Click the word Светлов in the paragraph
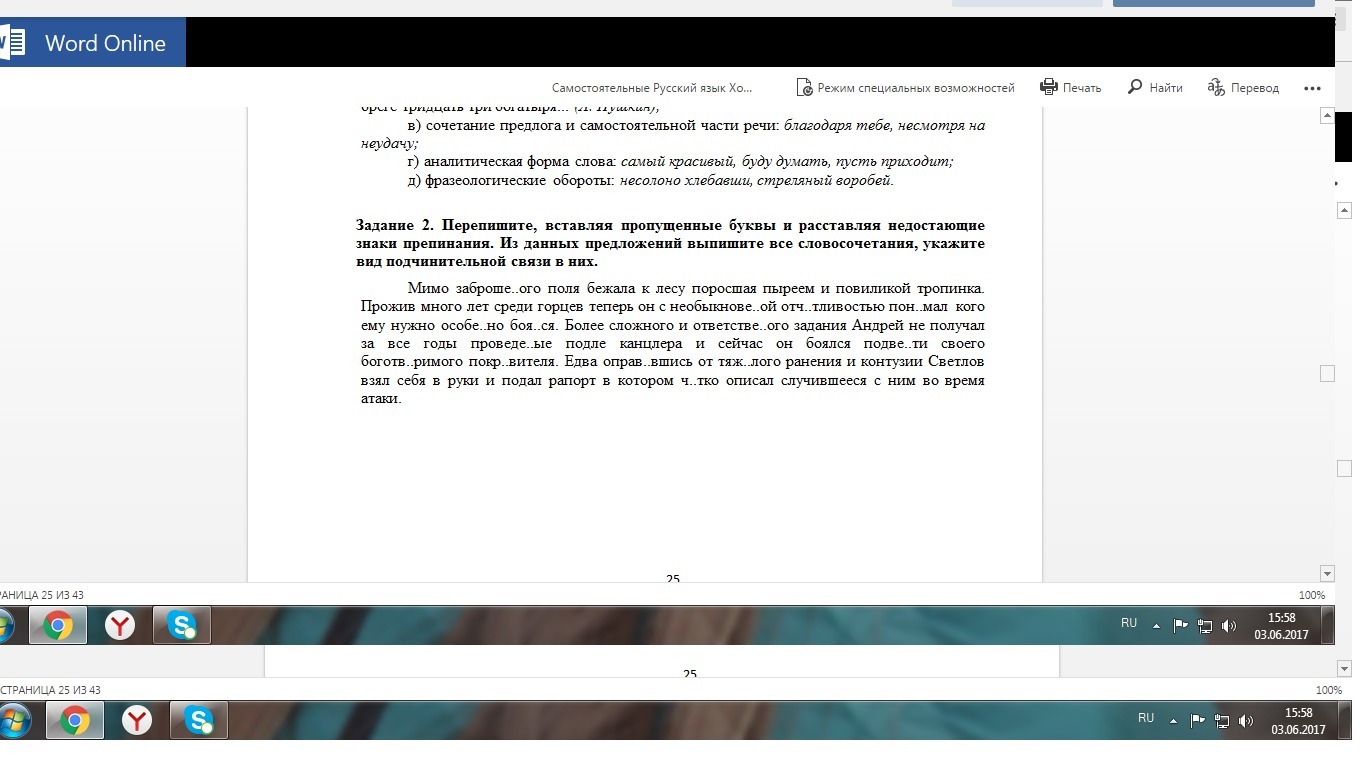Viewport: 1366px width, 768px height. click(x=956, y=361)
